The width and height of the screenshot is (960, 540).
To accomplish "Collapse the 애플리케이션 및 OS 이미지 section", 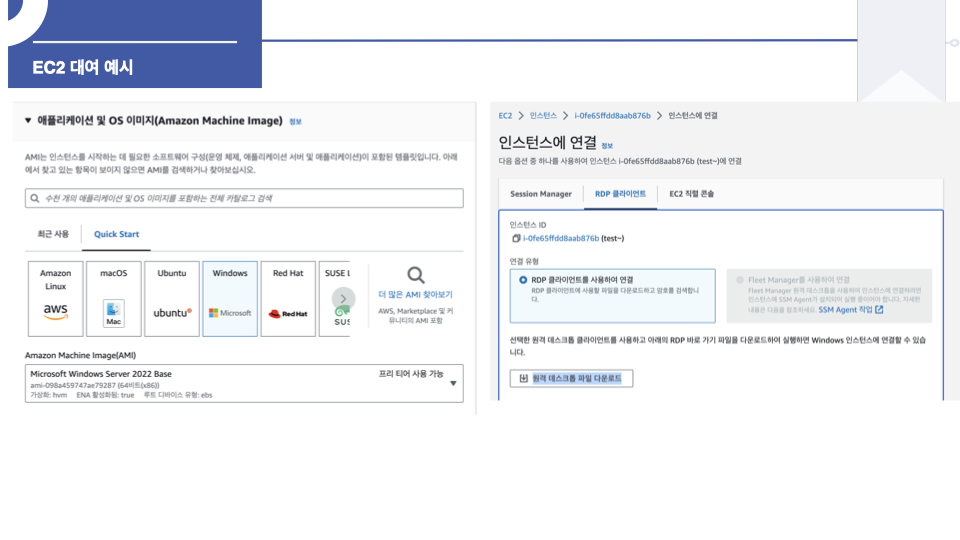I will (x=28, y=121).
